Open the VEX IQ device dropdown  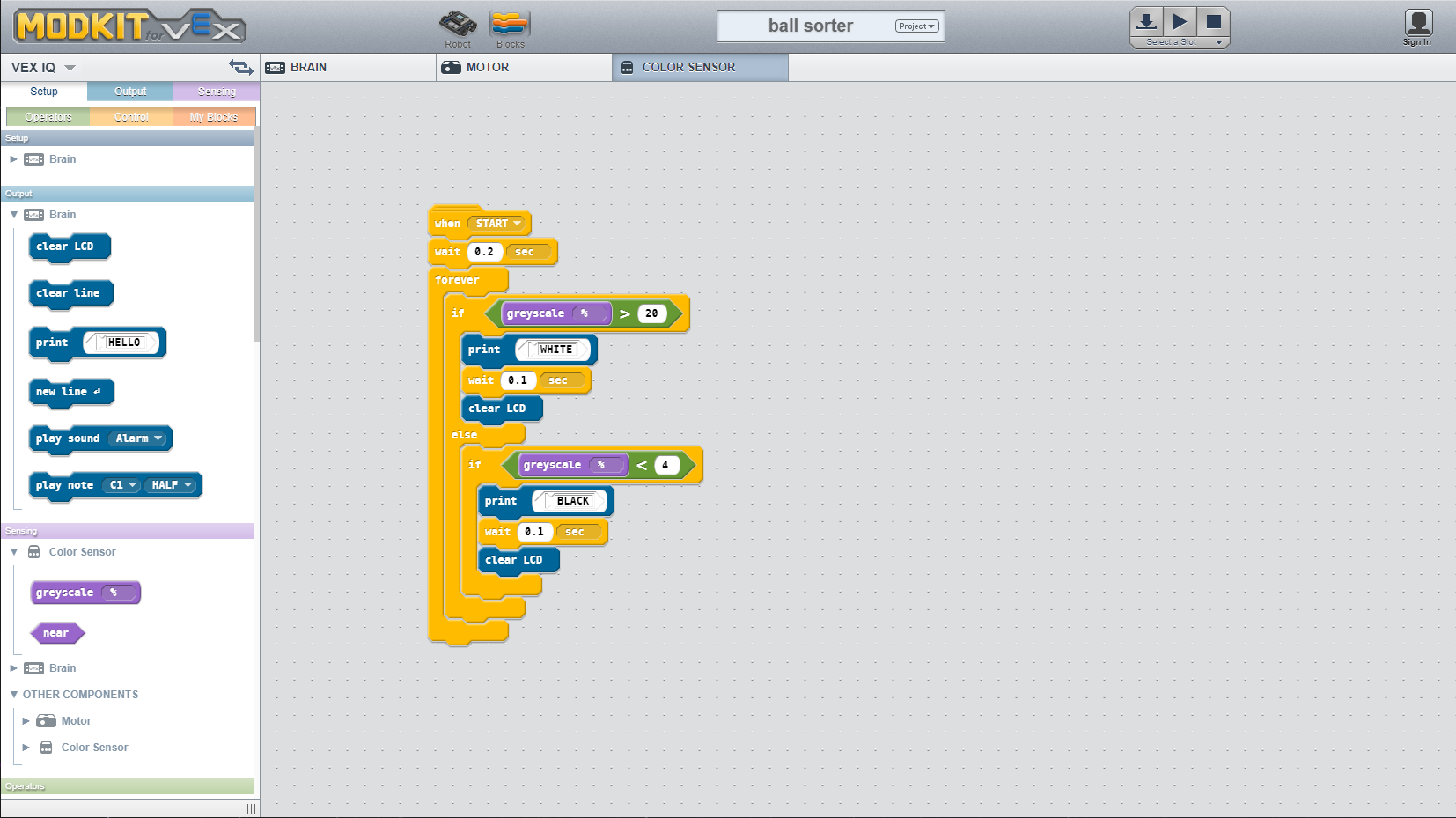69,66
